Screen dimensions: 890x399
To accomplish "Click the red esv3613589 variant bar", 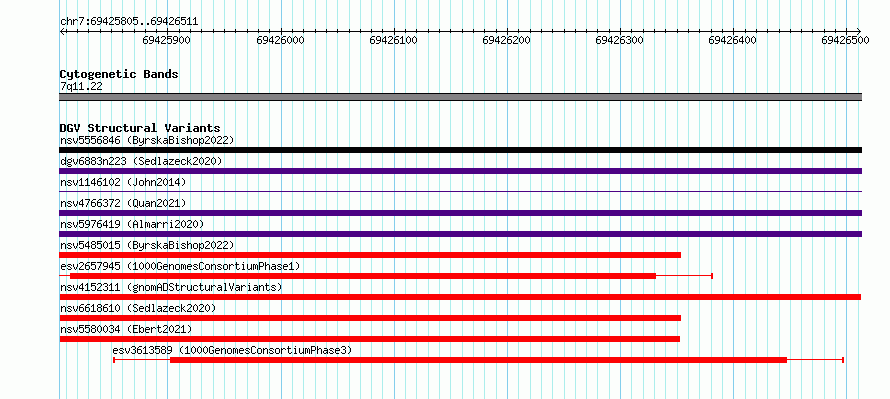I will [x=478, y=360].
